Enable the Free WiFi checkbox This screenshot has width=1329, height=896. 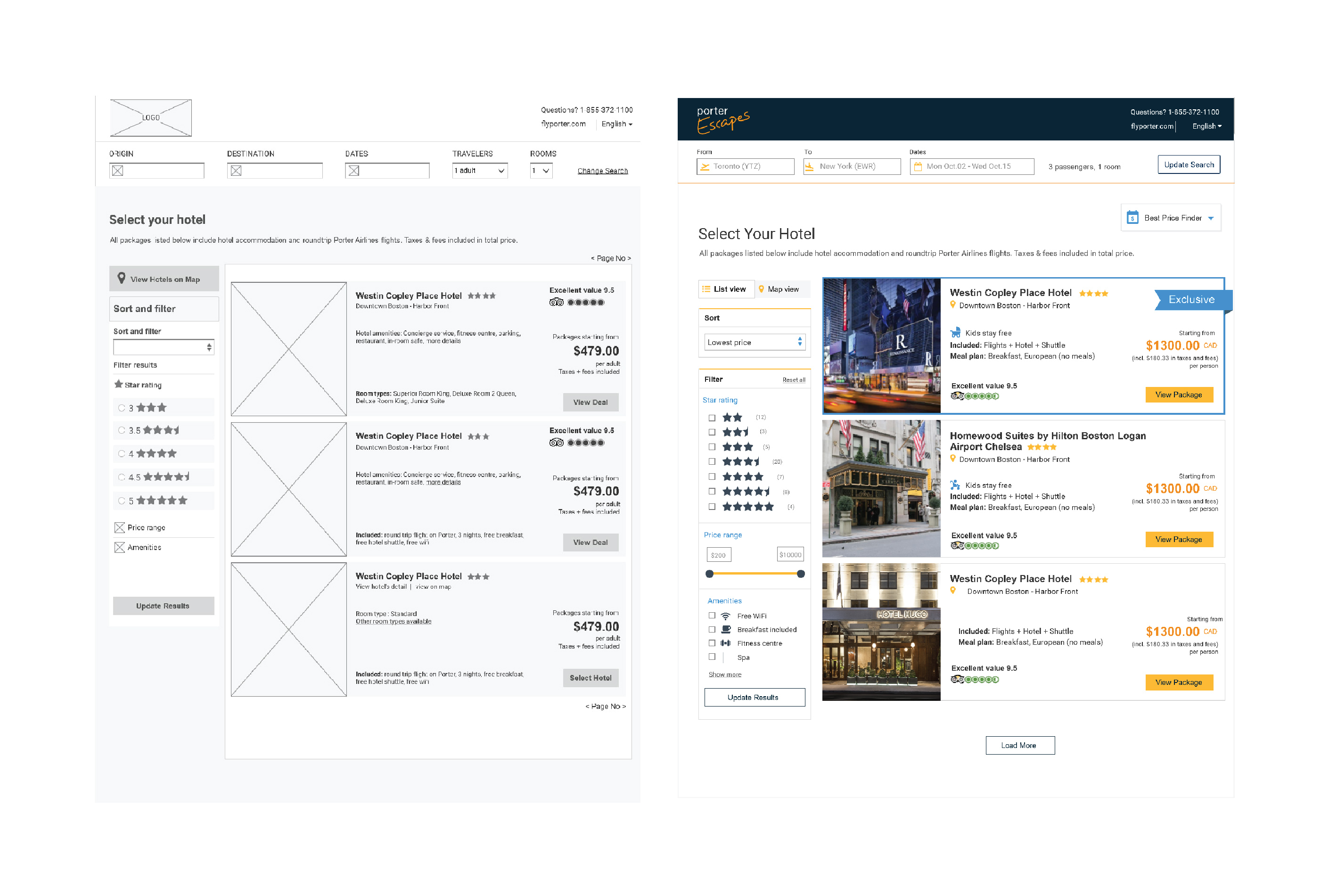click(x=712, y=616)
